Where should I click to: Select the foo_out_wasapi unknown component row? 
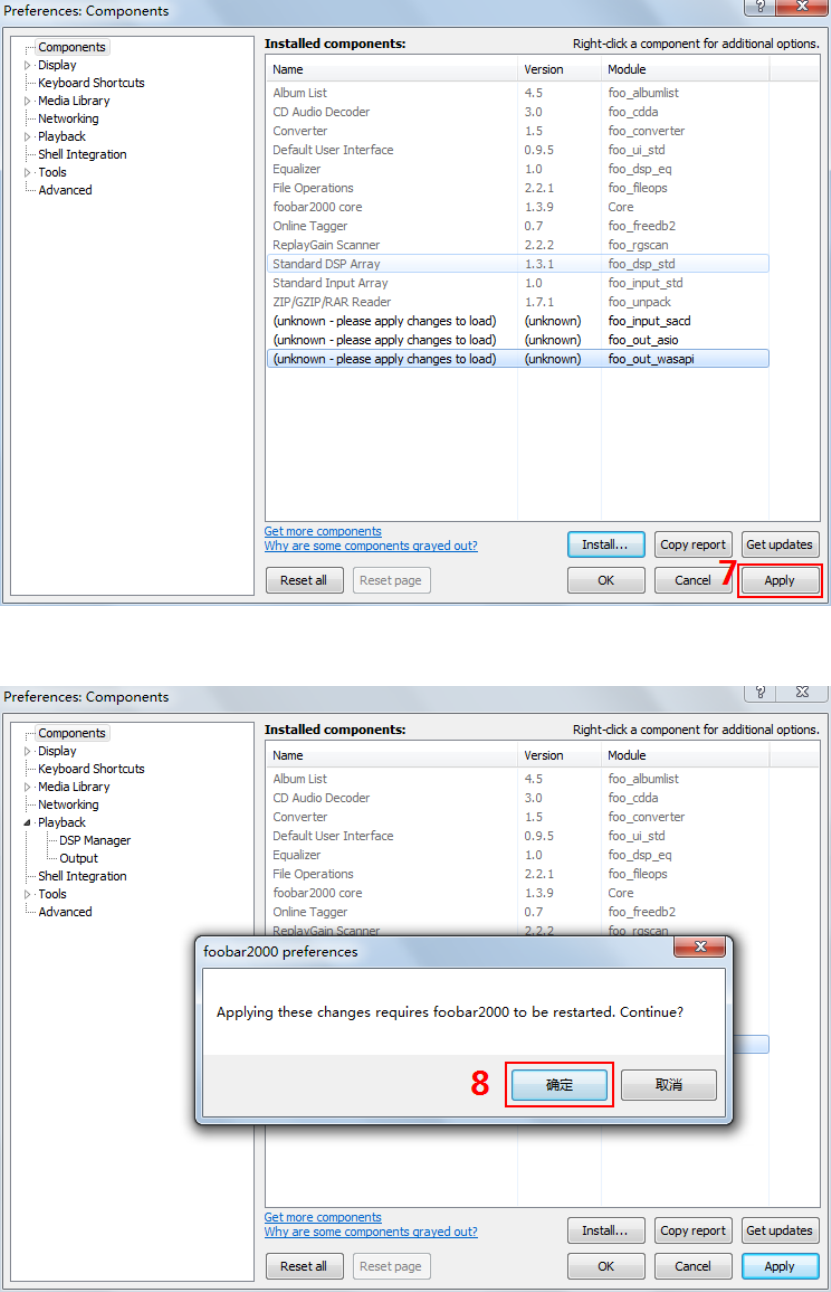pyautogui.click(x=517, y=359)
